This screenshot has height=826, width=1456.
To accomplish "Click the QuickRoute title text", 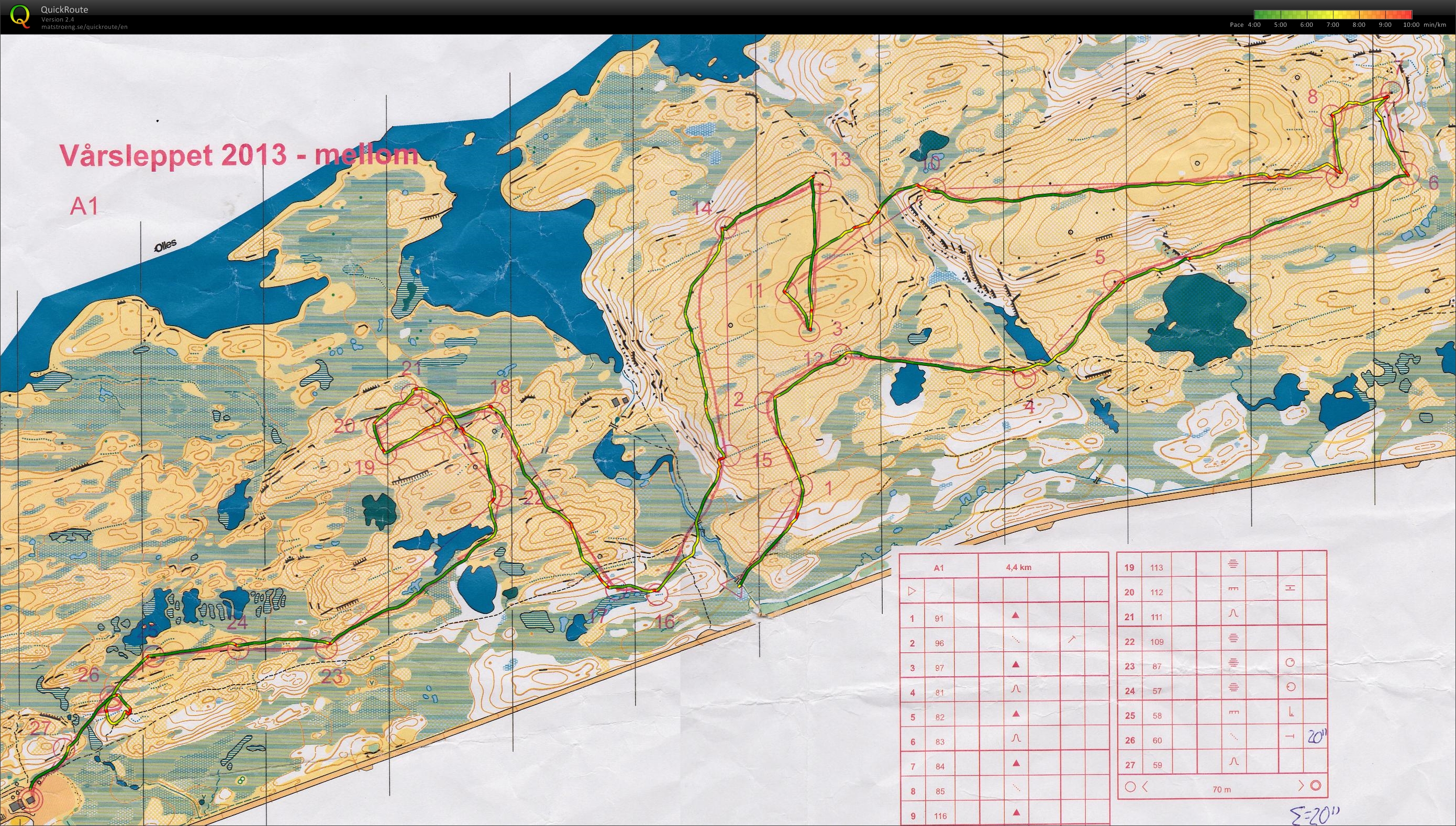I will [65, 9].
